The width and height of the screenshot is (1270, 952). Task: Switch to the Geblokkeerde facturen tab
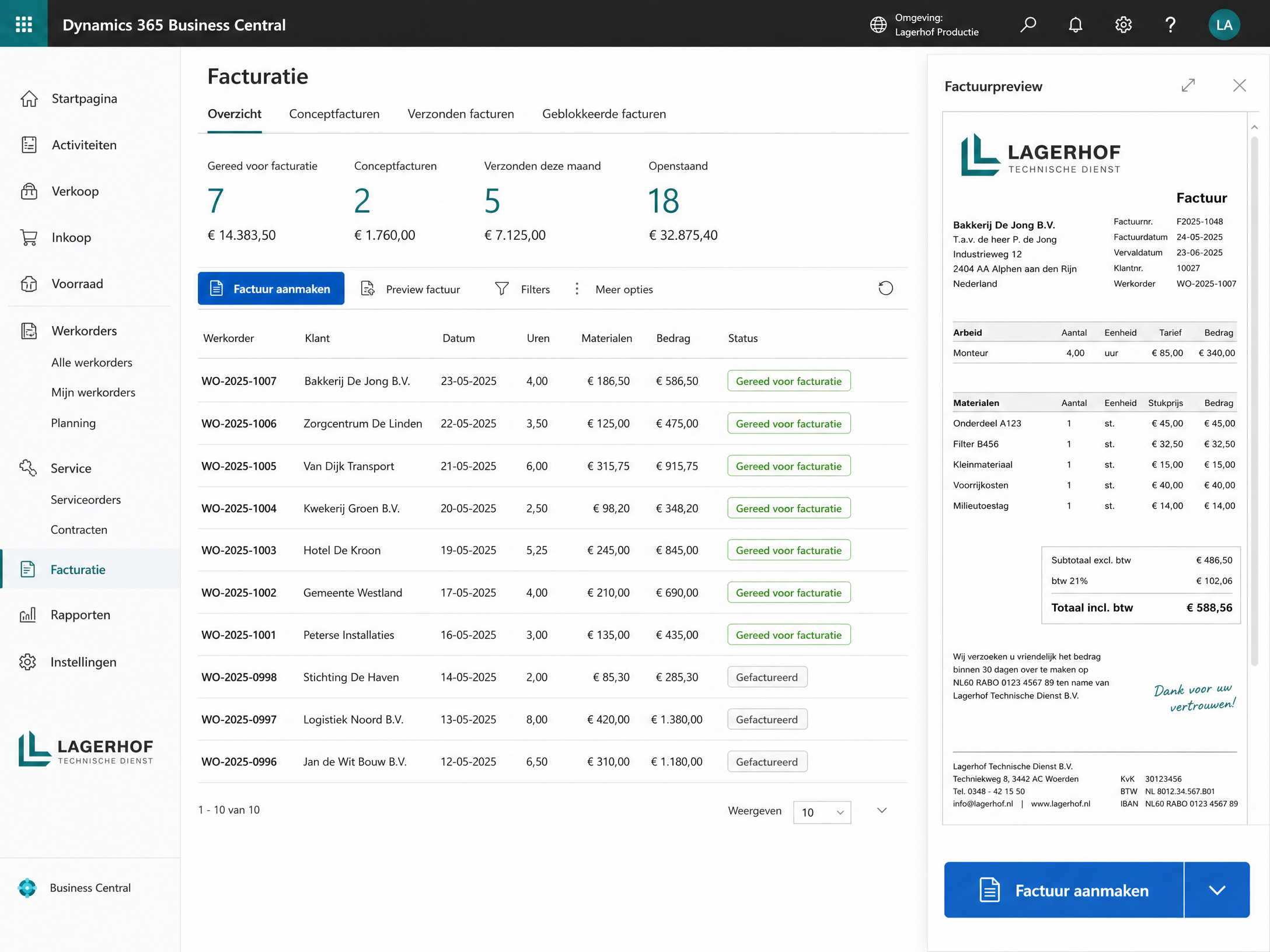click(604, 114)
